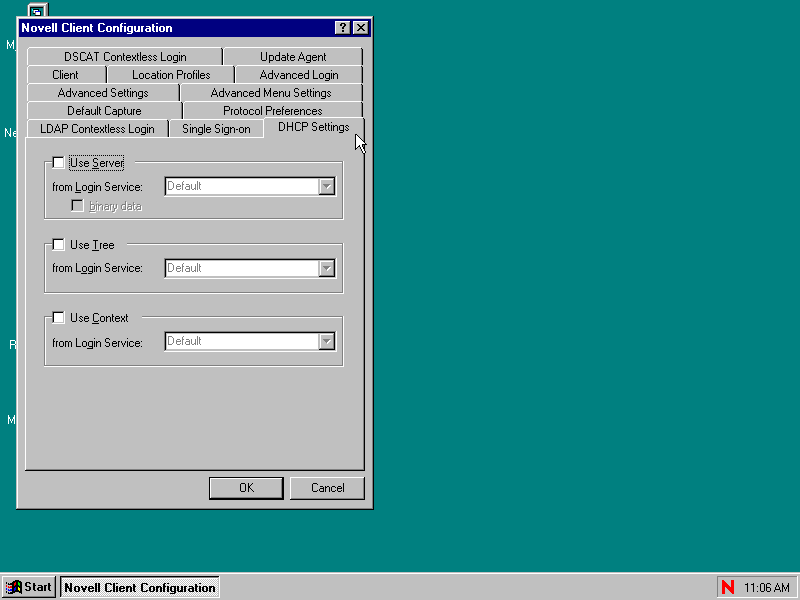Go to the Single Sign-on tab

click(x=216, y=129)
